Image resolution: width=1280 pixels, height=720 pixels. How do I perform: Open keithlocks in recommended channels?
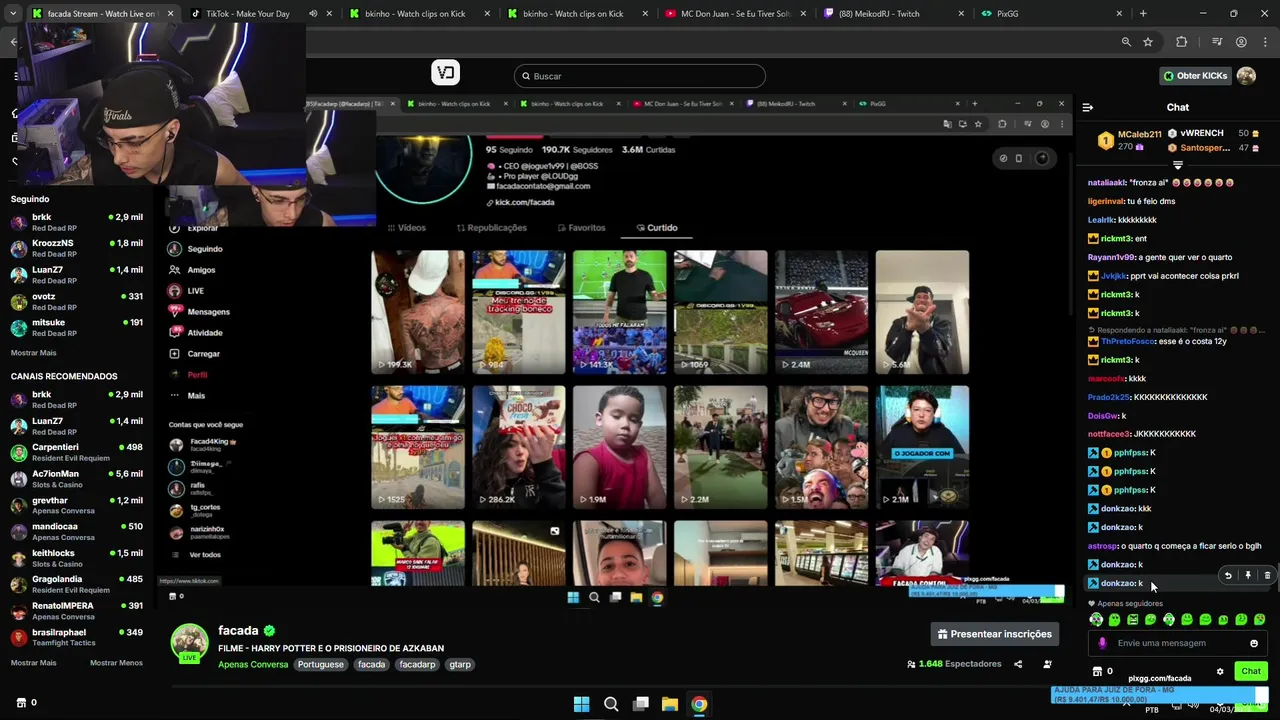pyautogui.click(x=77, y=558)
